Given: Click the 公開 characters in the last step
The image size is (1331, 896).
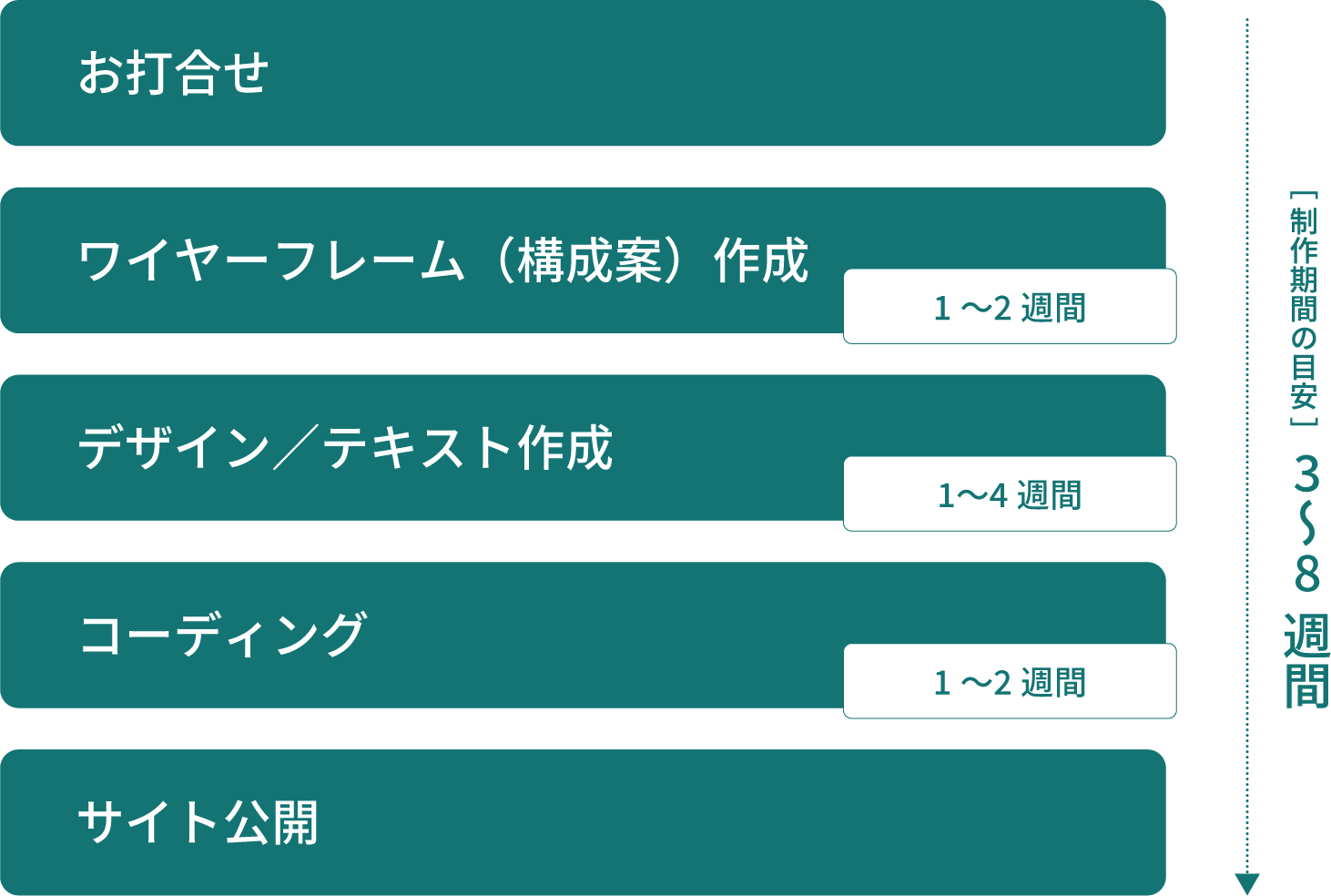Looking at the screenshot, I should (x=271, y=822).
